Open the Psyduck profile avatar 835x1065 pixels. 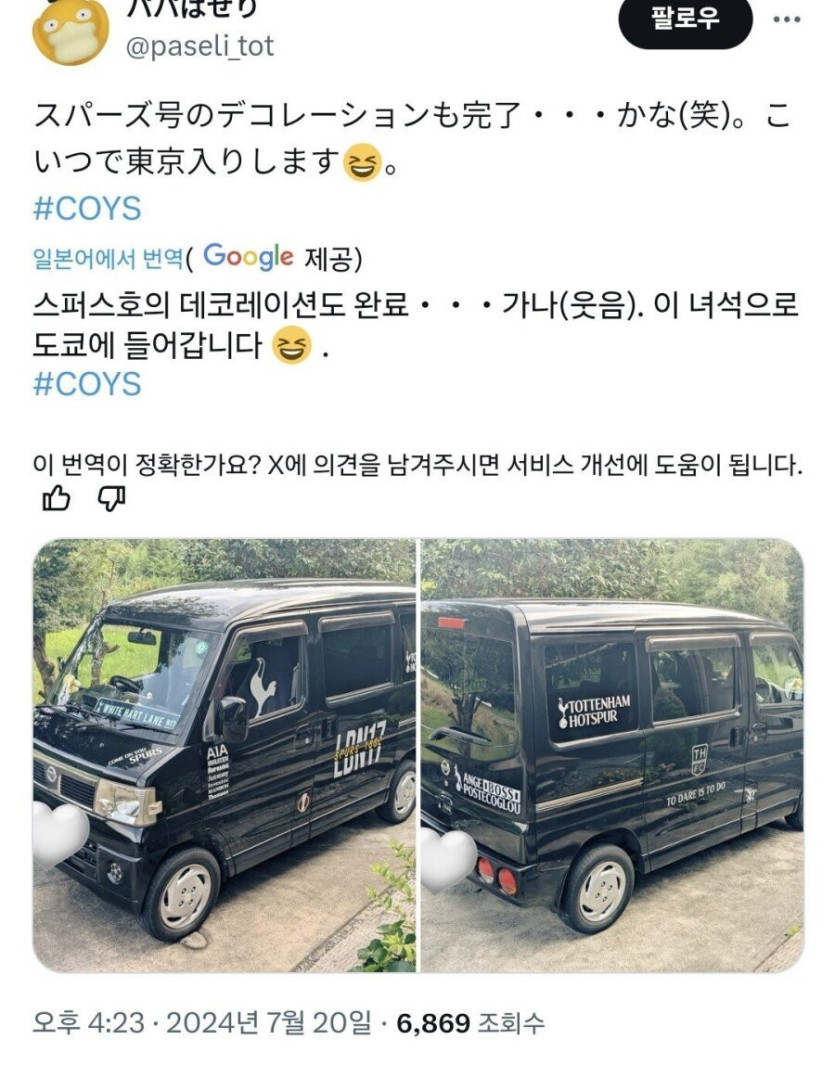[71, 31]
